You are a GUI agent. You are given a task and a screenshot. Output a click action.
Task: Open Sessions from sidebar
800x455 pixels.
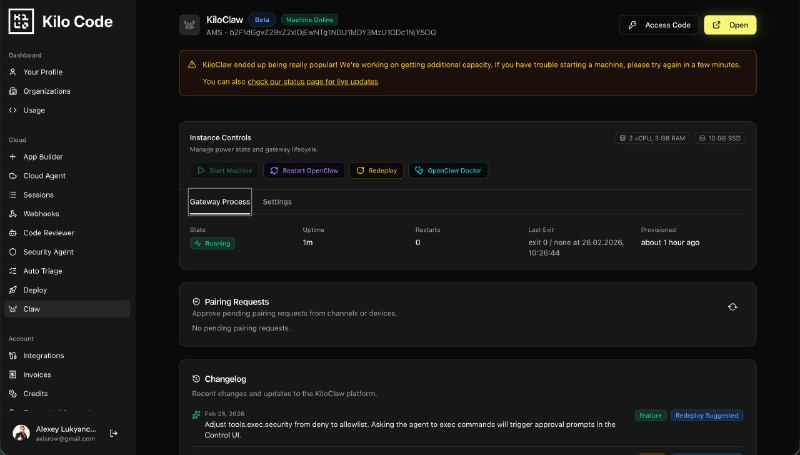(x=38, y=195)
